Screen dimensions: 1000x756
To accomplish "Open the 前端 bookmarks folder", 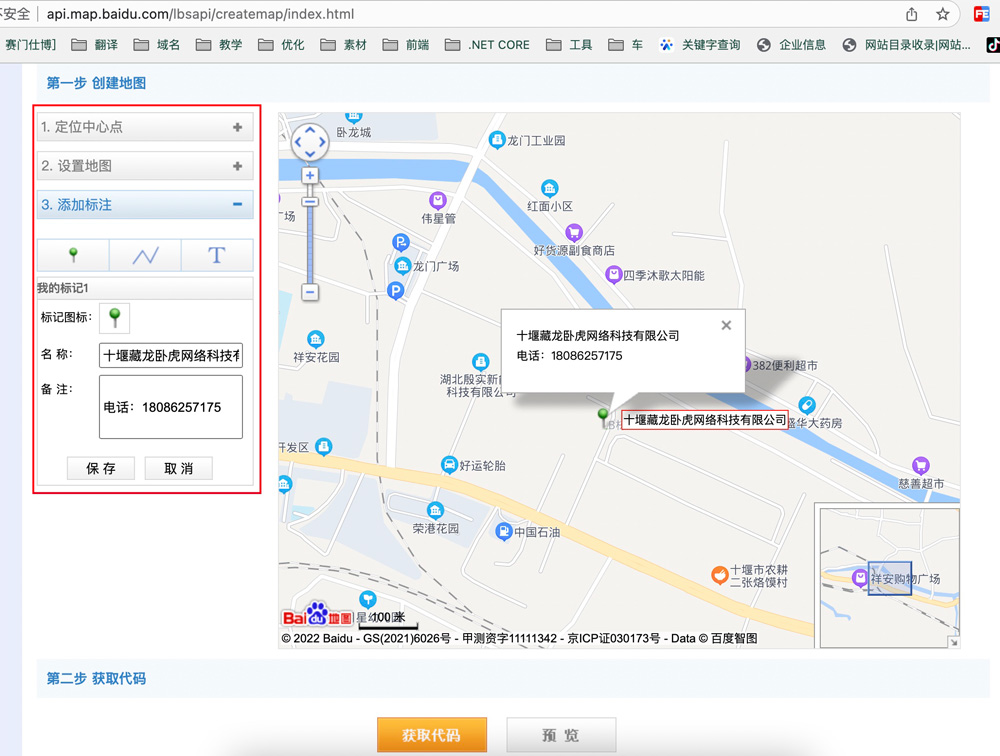I will pos(406,45).
